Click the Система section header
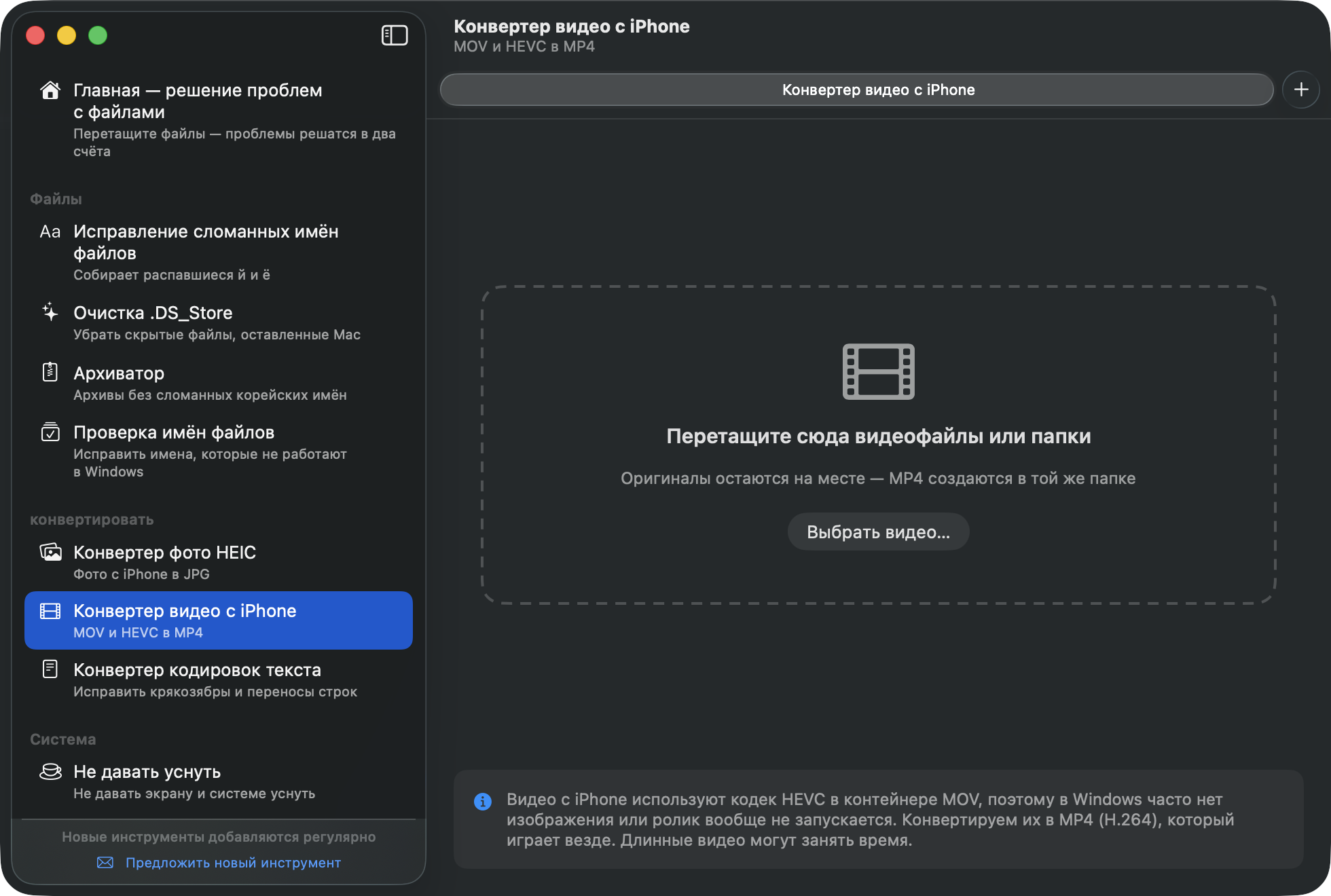This screenshot has height=896, width=1331. (62, 739)
